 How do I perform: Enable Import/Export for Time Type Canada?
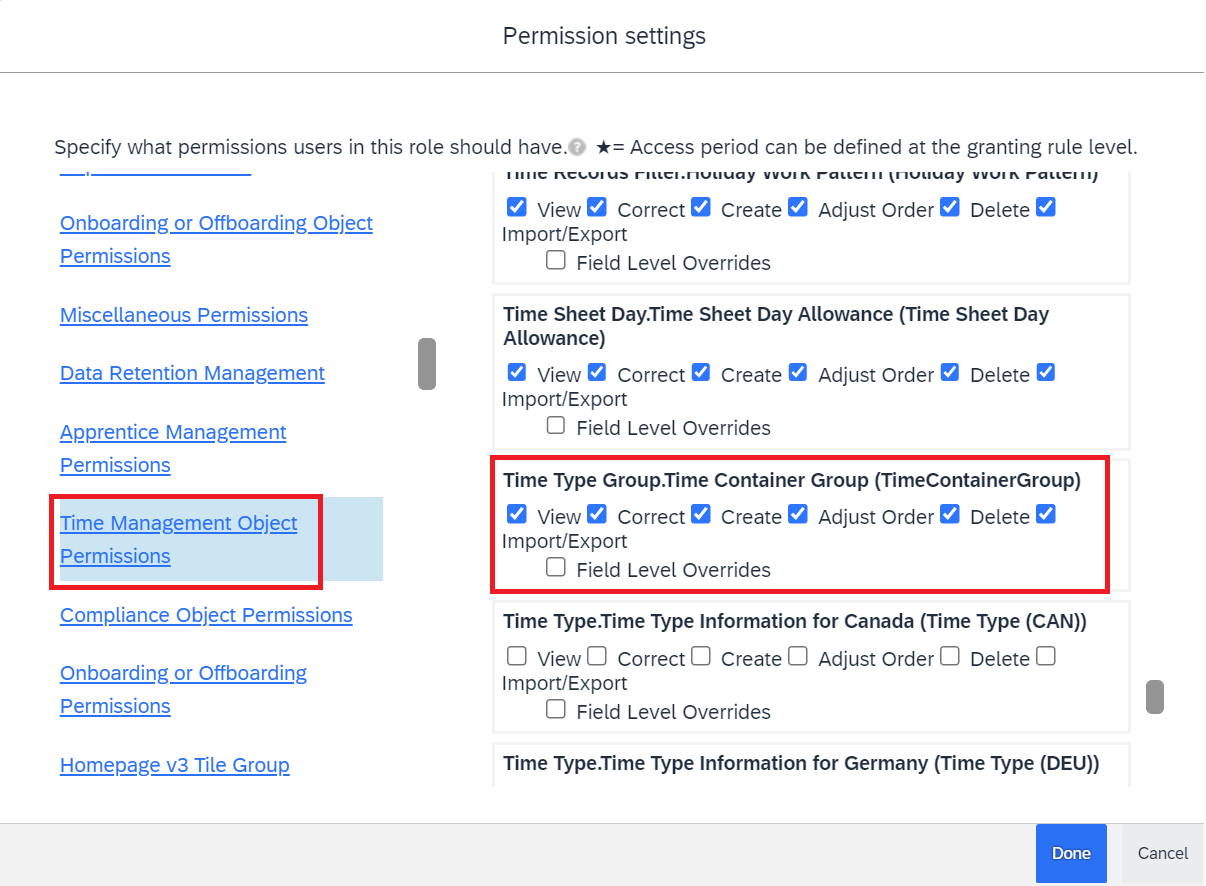pos(1046,656)
